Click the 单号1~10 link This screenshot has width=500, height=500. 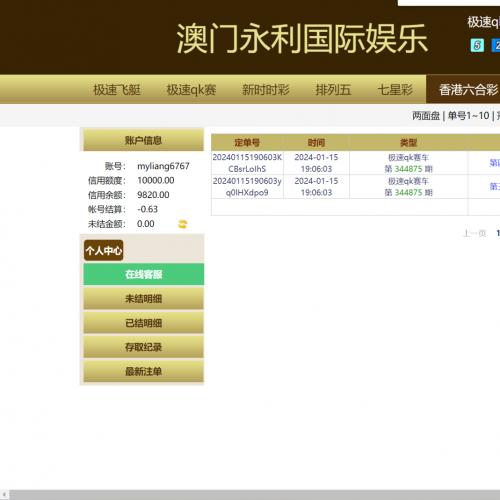tap(468, 116)
